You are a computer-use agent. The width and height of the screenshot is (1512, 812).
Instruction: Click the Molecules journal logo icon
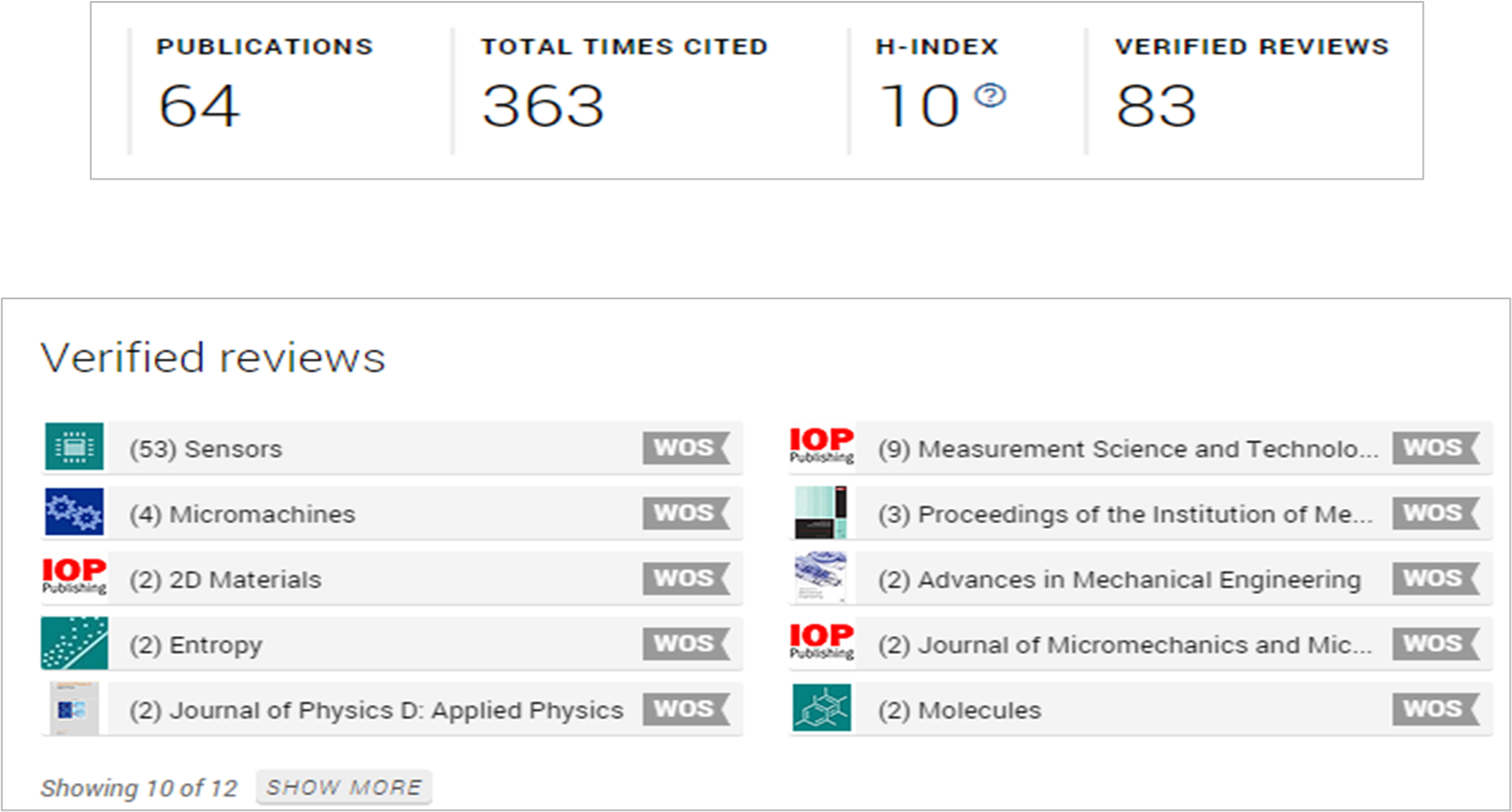(x=822, y=709)
